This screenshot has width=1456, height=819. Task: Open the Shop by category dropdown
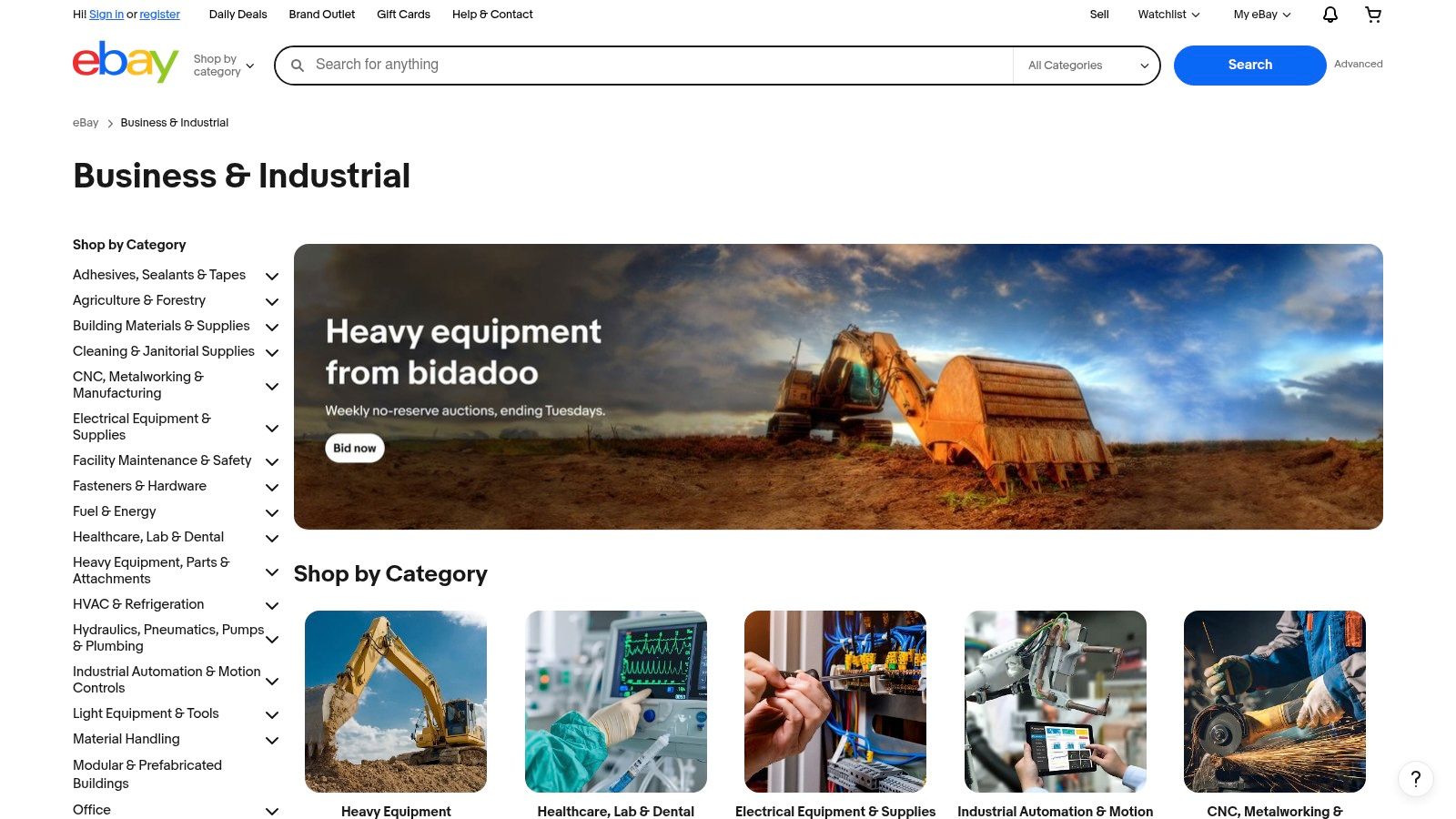click(x=224, y=66)
